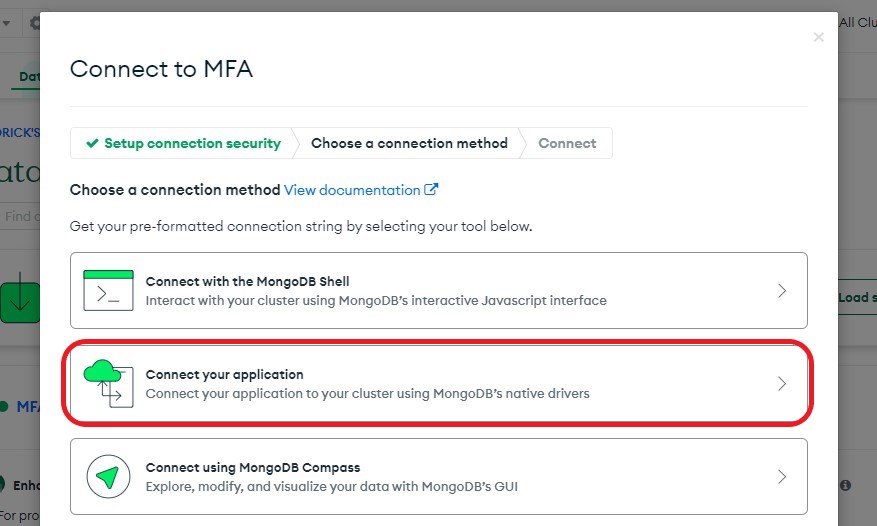Jump to the Connect step
Viewport: 877px width, 526px height.
click(x=567, y=143)
